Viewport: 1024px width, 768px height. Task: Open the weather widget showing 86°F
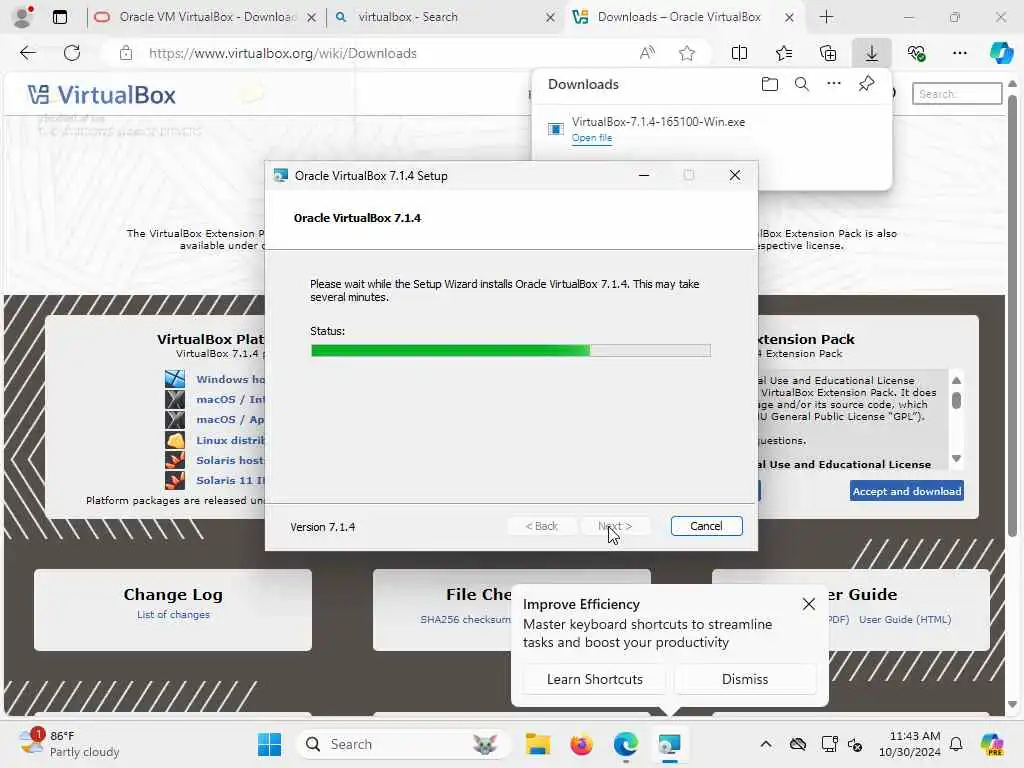tap(69, 744)
